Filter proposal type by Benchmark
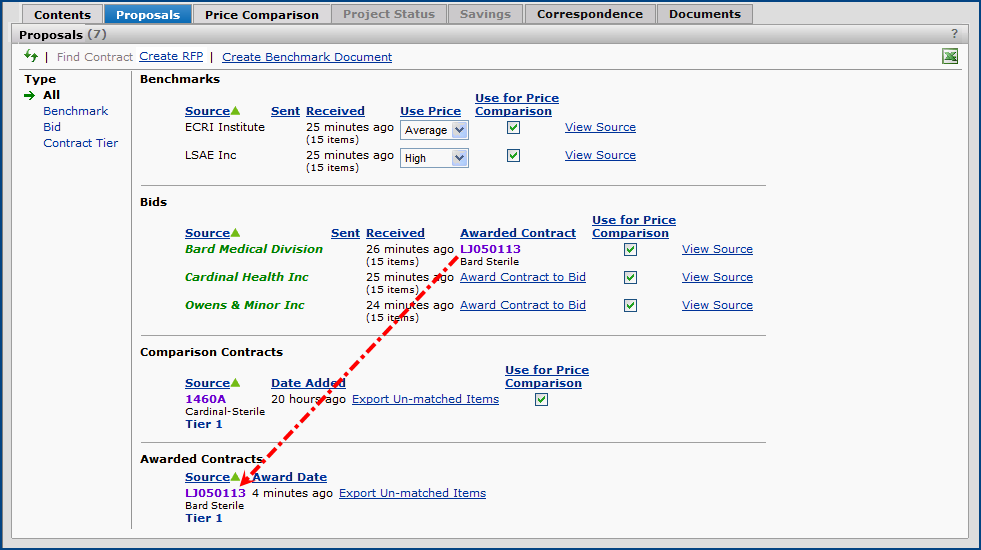Screen dimensions: 981x550 coord(75,111)
